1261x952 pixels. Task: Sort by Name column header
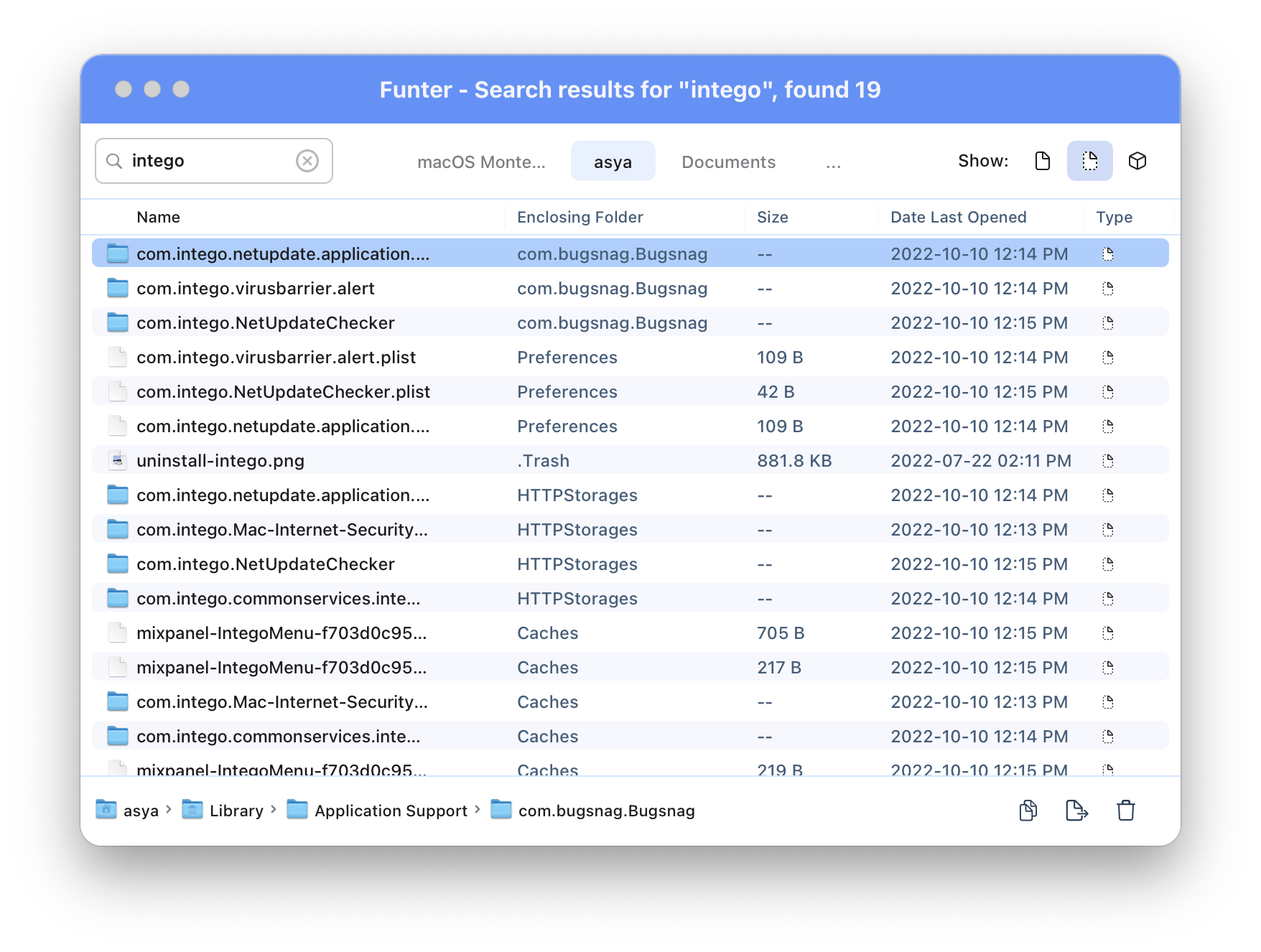pyautogui.click(x=158, y=217)
